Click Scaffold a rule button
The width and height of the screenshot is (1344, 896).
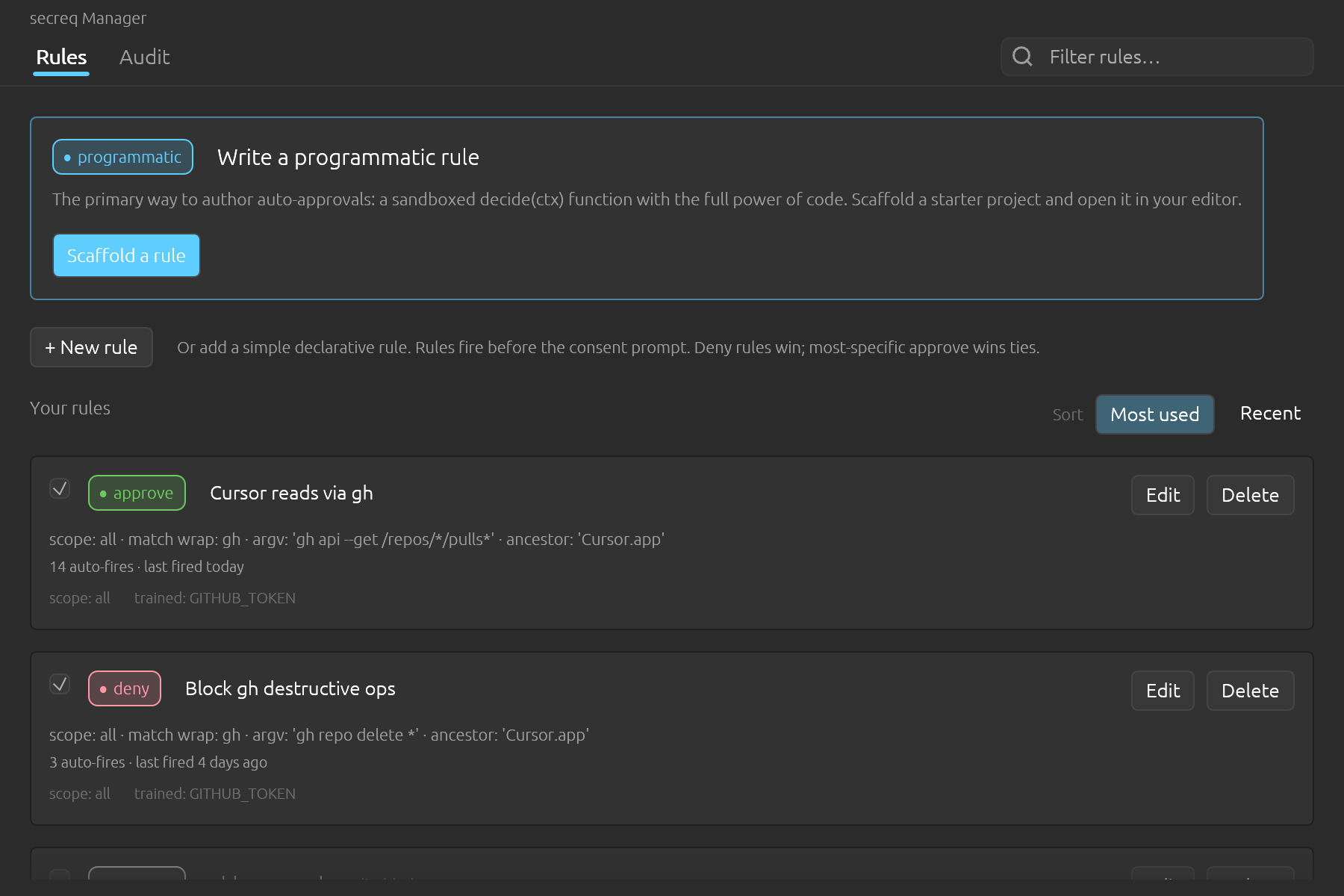[126, 255]
